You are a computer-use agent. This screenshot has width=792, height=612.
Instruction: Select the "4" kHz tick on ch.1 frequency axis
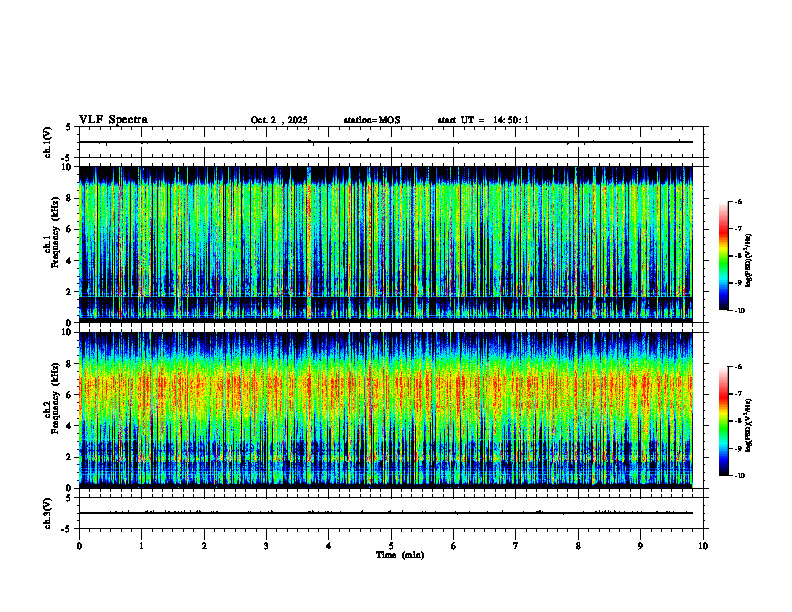[x=70, y=261]
